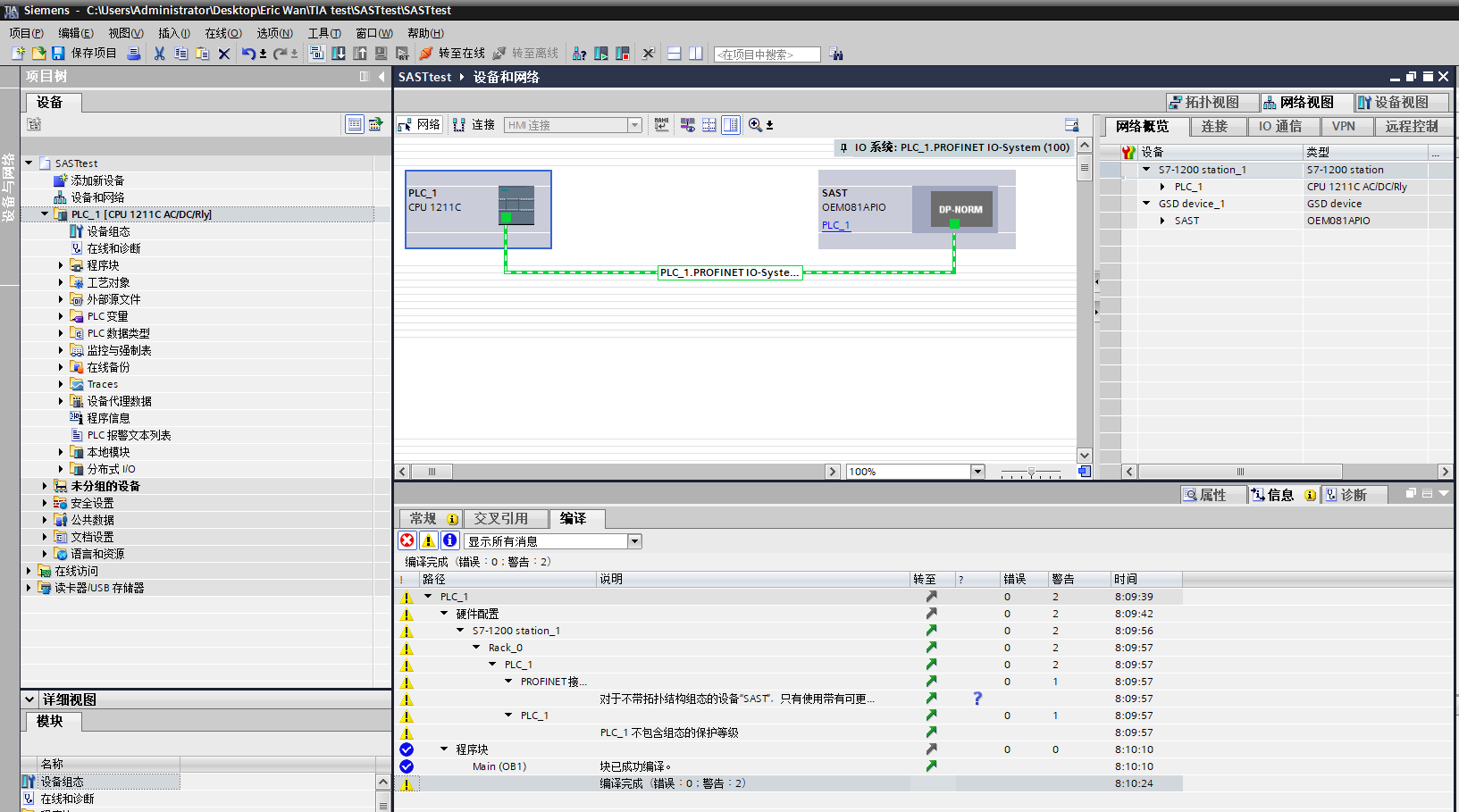Toggle error messages filter red X
The image size is (1459, 812).
407,540
